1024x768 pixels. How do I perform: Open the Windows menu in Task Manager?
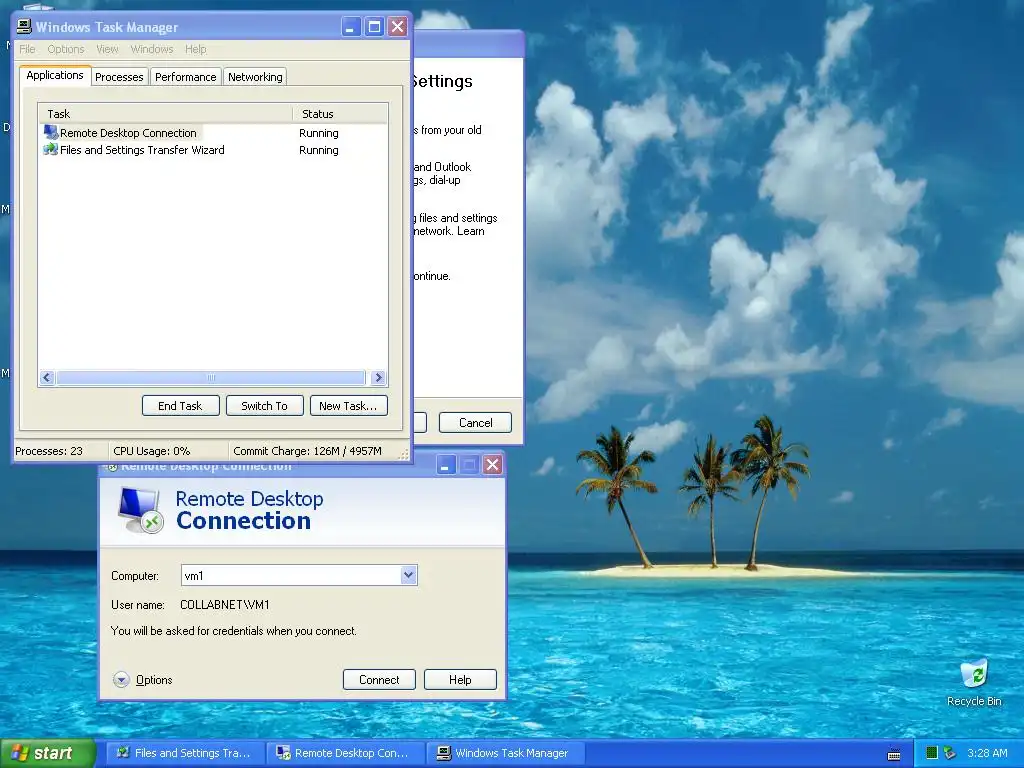pyautogui.click(x=152, y=49)
